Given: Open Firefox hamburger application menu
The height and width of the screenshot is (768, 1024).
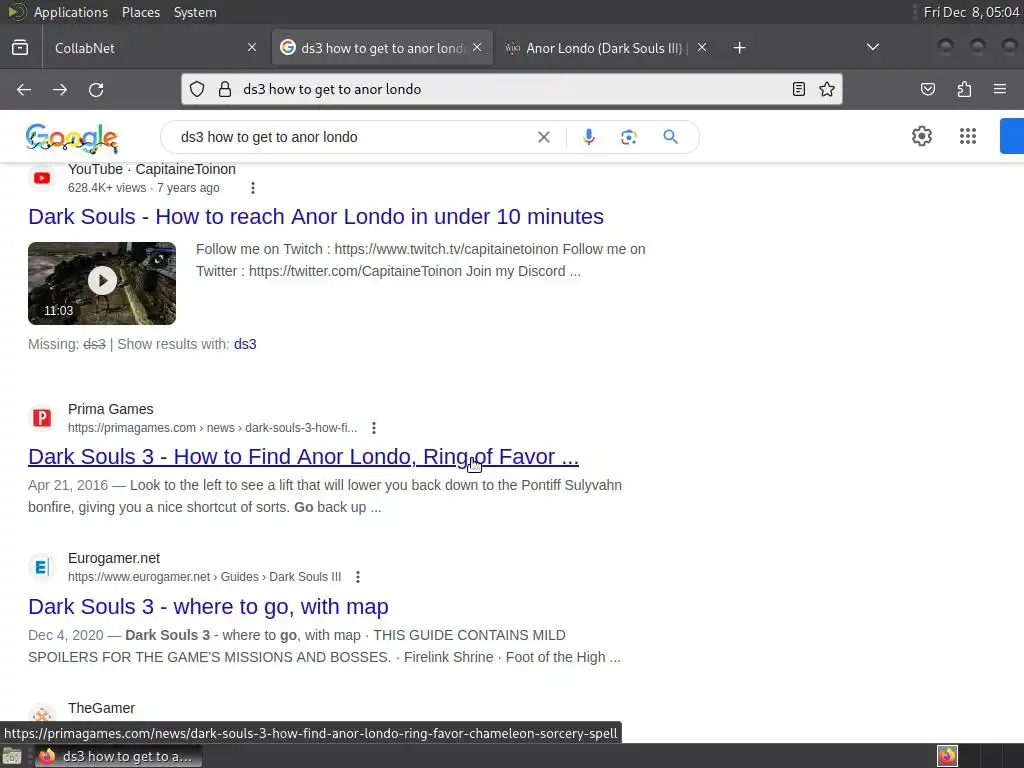Looking at the screenshot, I should 1000,89.
